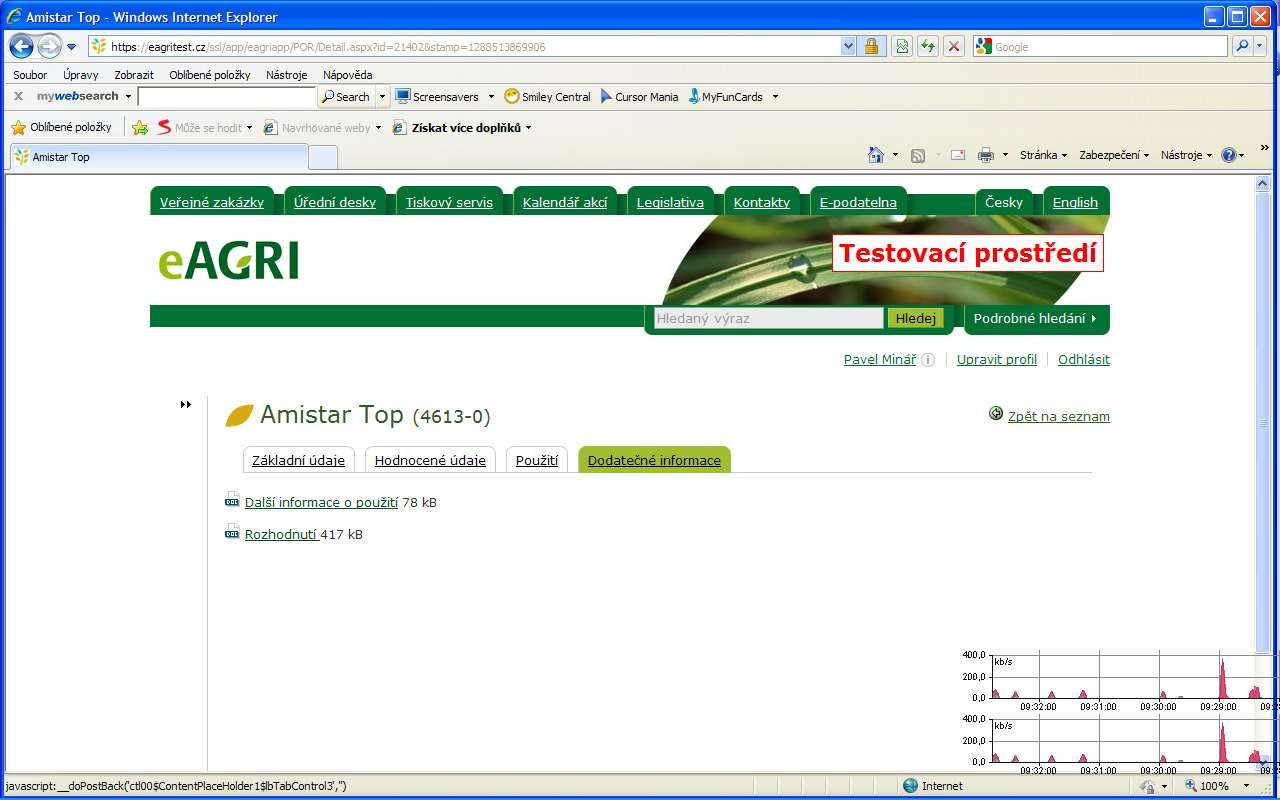Screen dimensions: 1280x800
Task: Open the search provider dropdown arrow
Action: tap(1261, 47)
